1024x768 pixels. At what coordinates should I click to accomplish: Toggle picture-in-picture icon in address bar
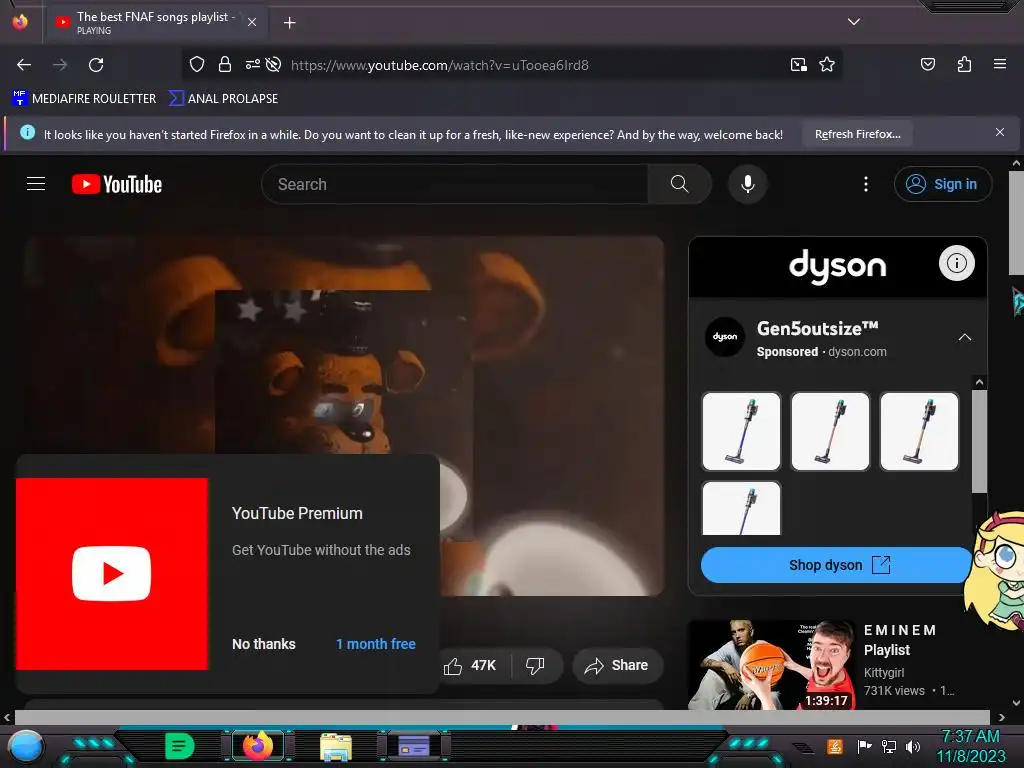pos(798,64)
